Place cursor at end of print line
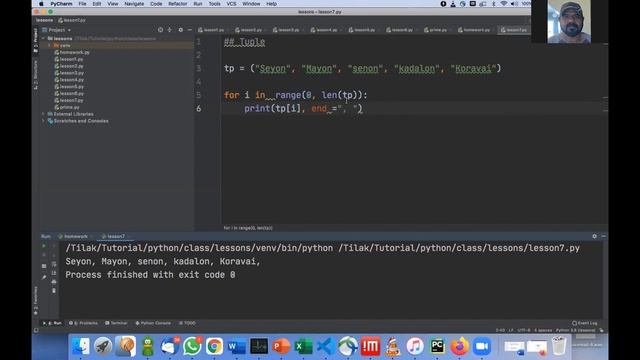640x360 pixels. click(363, 109)
